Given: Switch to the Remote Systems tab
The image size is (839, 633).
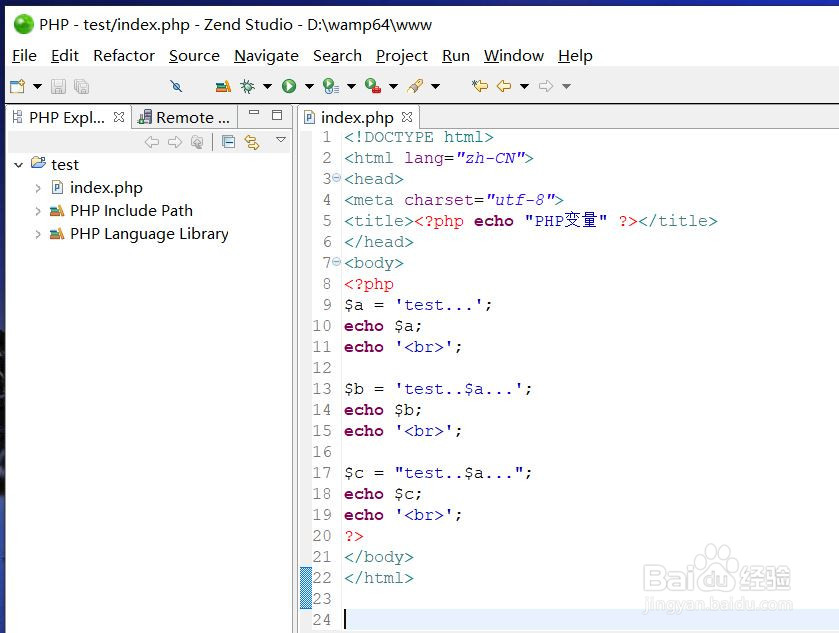Looking at the screenshot, I should 184,117.
